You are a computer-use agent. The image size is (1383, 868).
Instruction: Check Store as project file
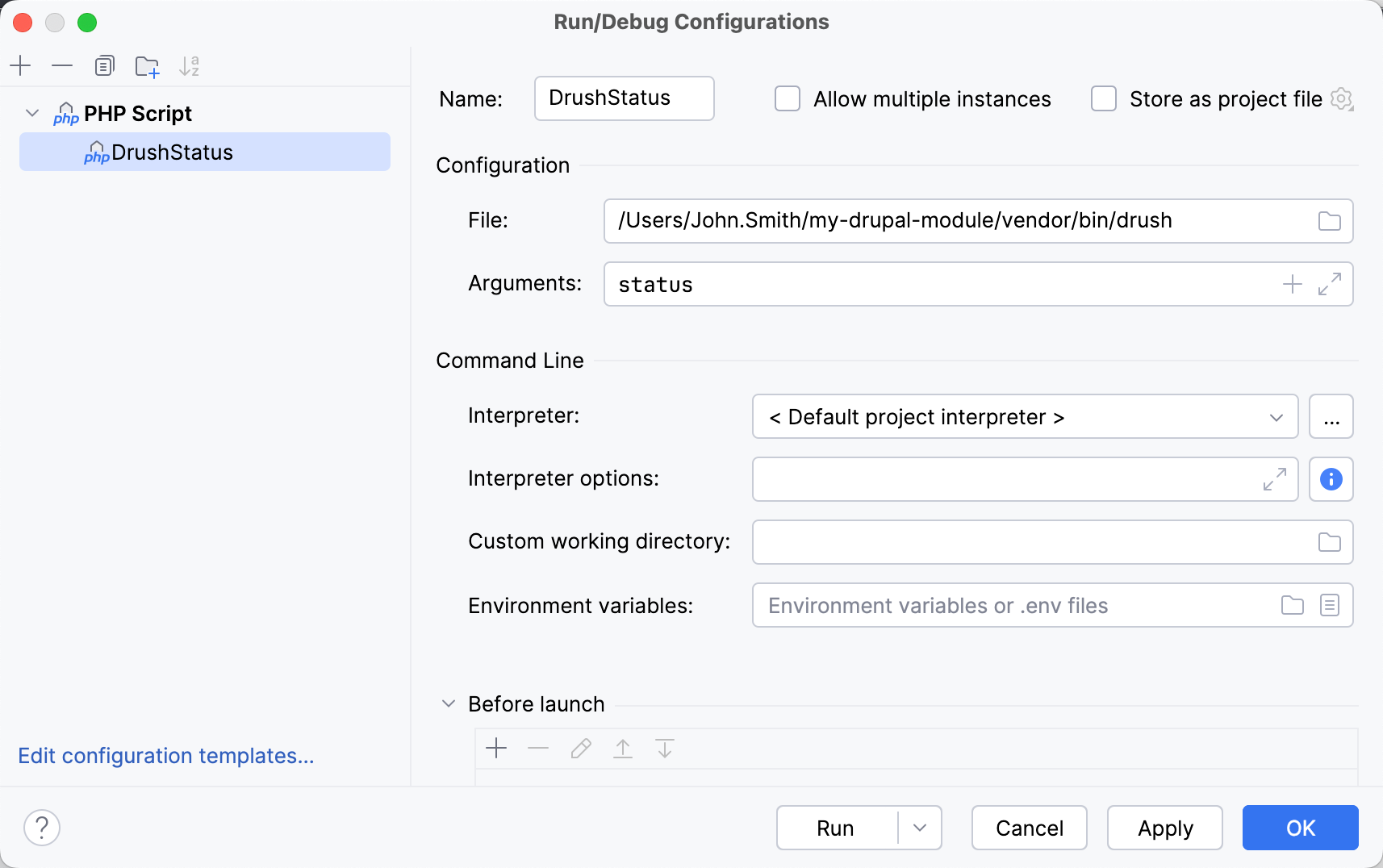click(1104, 98)
